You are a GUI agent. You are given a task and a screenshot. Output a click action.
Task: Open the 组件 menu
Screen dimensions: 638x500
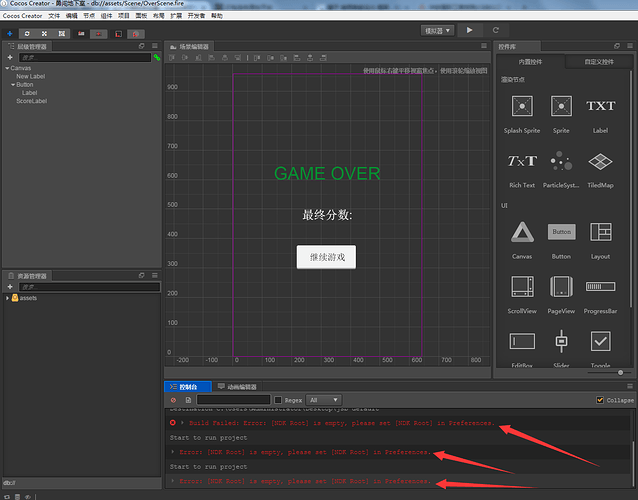coord(106,16)
